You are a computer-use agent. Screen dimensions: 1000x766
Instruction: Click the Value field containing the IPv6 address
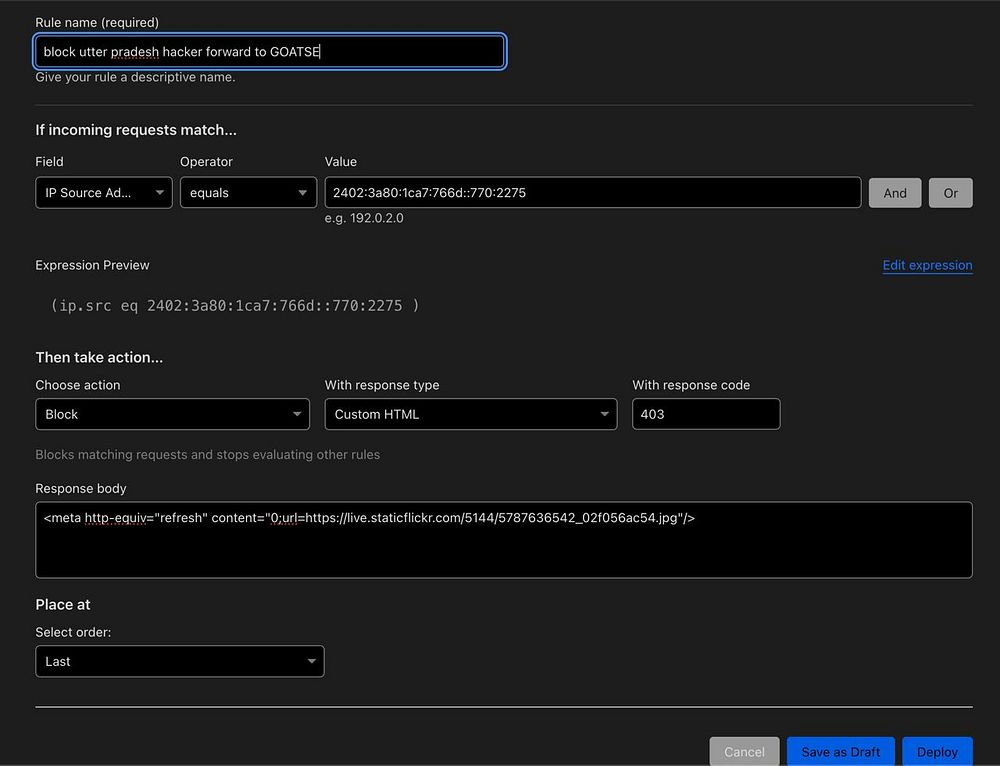tap(592, 193)
